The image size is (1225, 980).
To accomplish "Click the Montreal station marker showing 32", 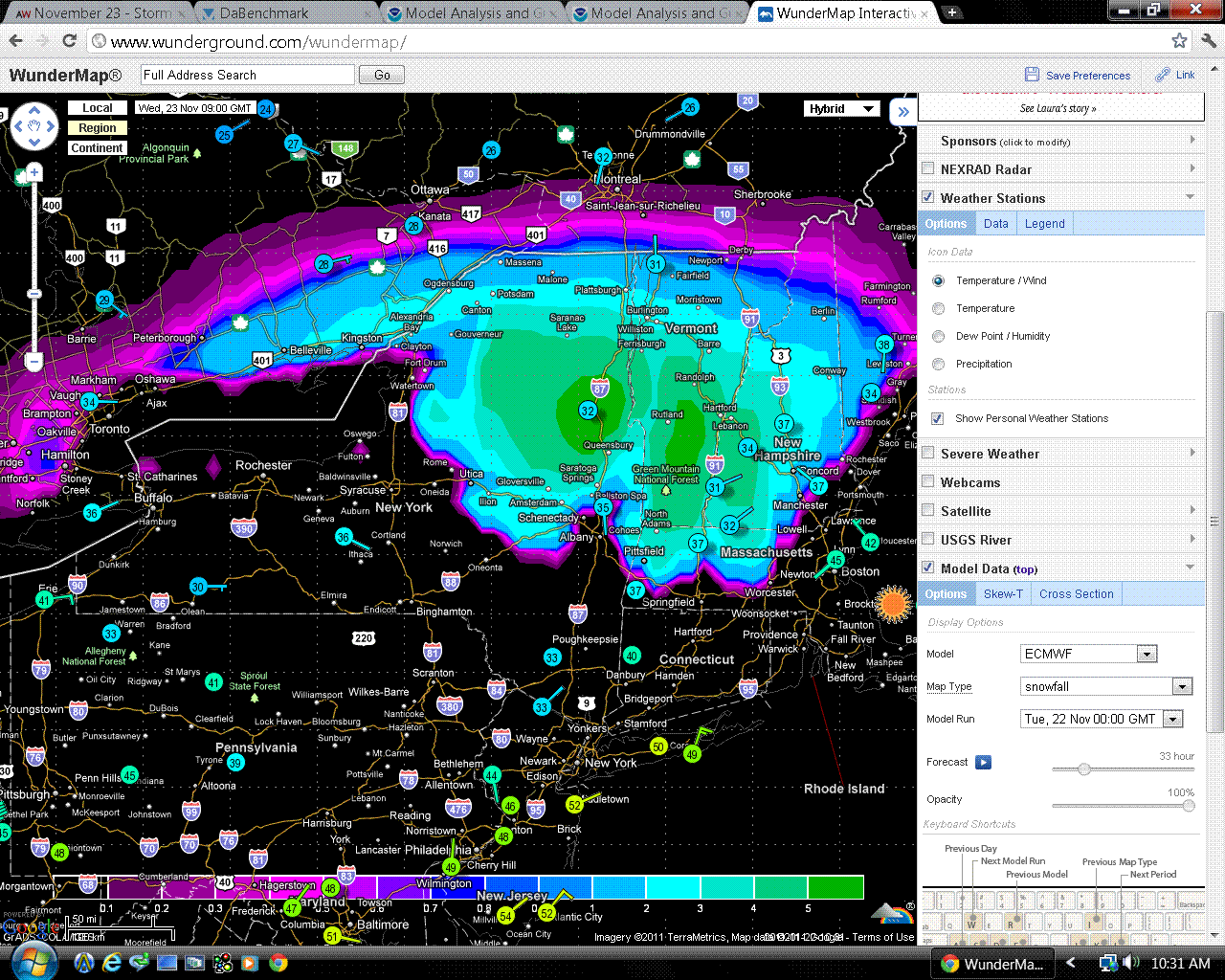I will tap(603, 157).
